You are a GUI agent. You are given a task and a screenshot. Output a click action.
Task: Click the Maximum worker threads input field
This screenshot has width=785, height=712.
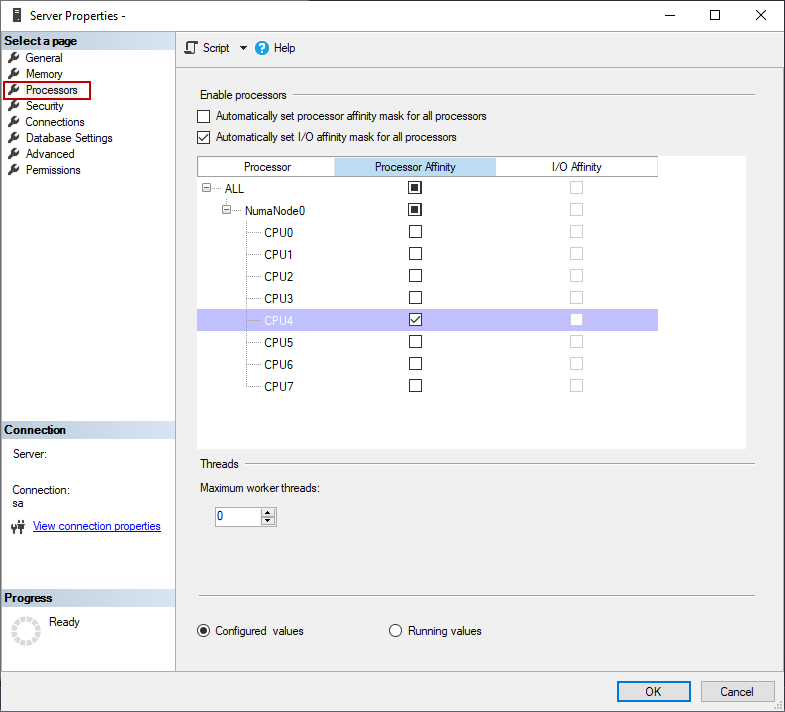click(238, 517)
